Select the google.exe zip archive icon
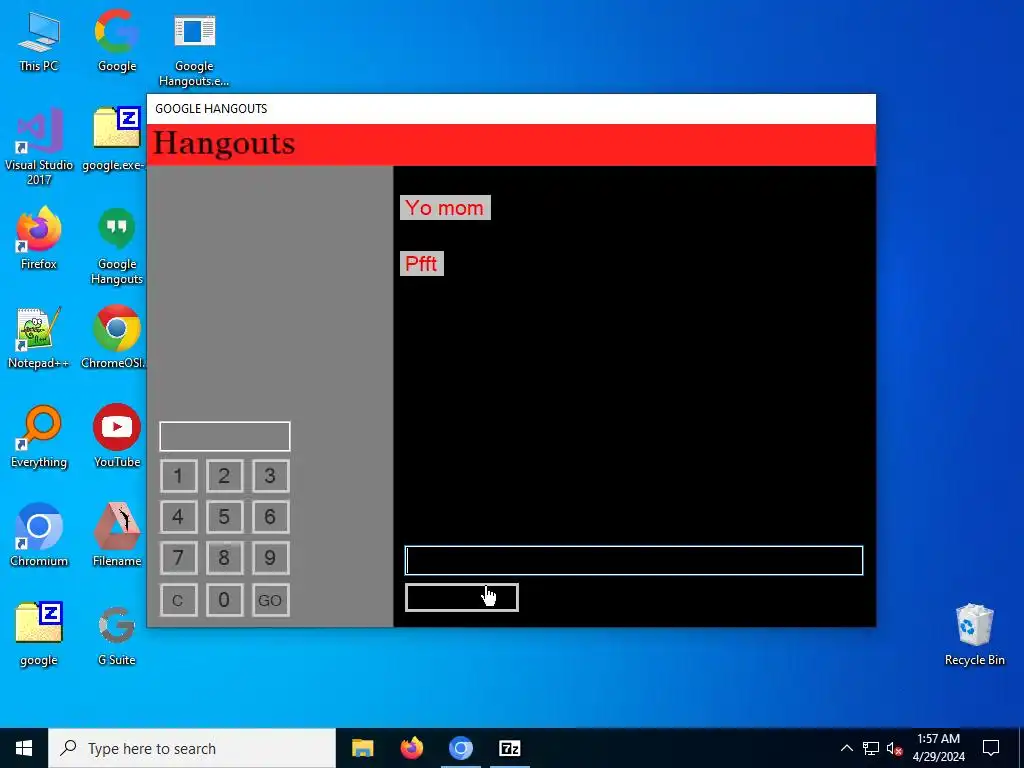Screen dimensions: 1024x768 click(x=116, y=140)
